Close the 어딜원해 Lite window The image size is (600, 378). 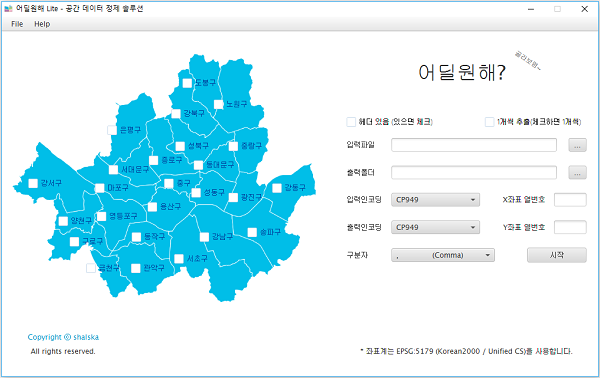[584, 9]
